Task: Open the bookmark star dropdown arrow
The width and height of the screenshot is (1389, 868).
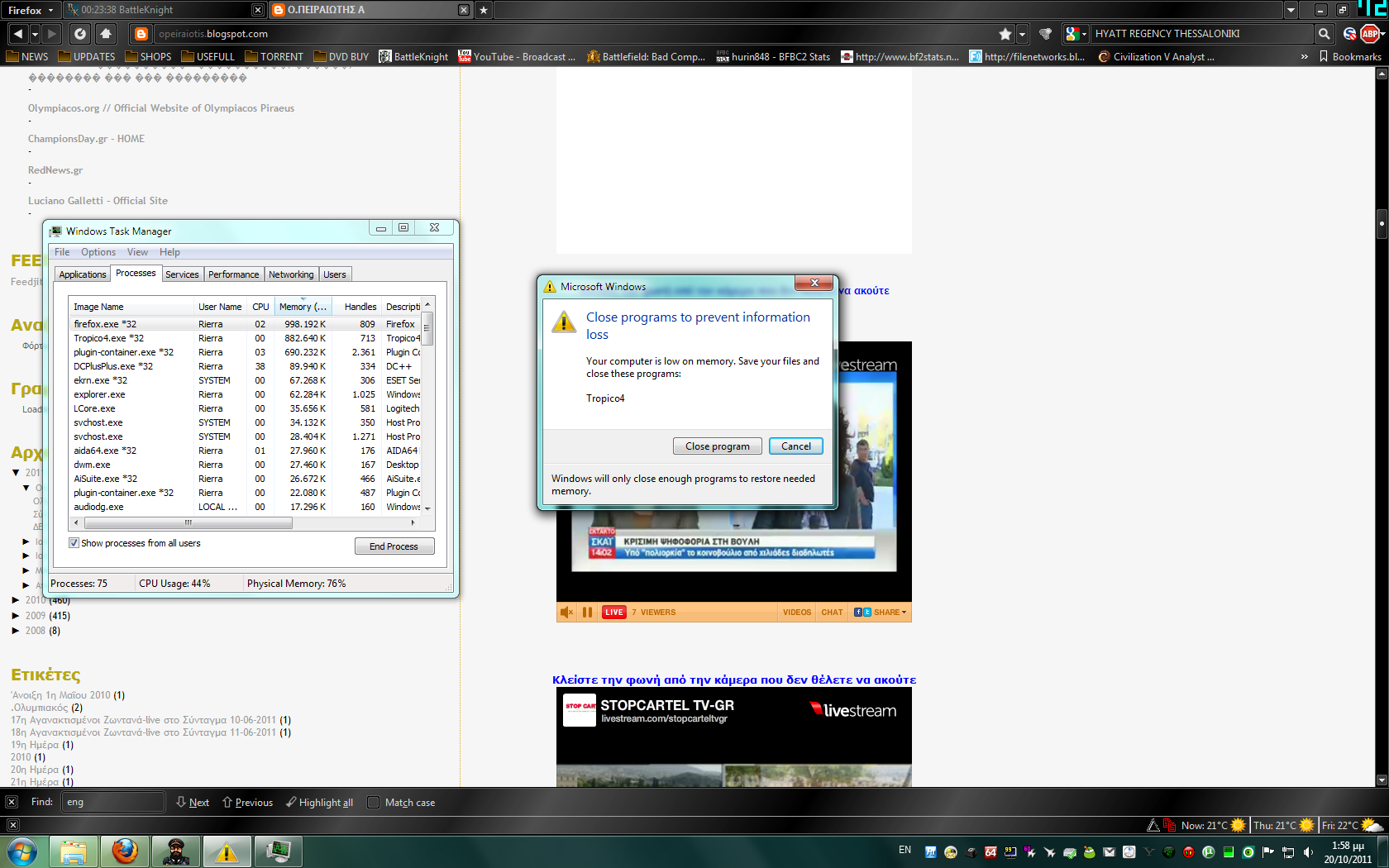Action: 1022,34
